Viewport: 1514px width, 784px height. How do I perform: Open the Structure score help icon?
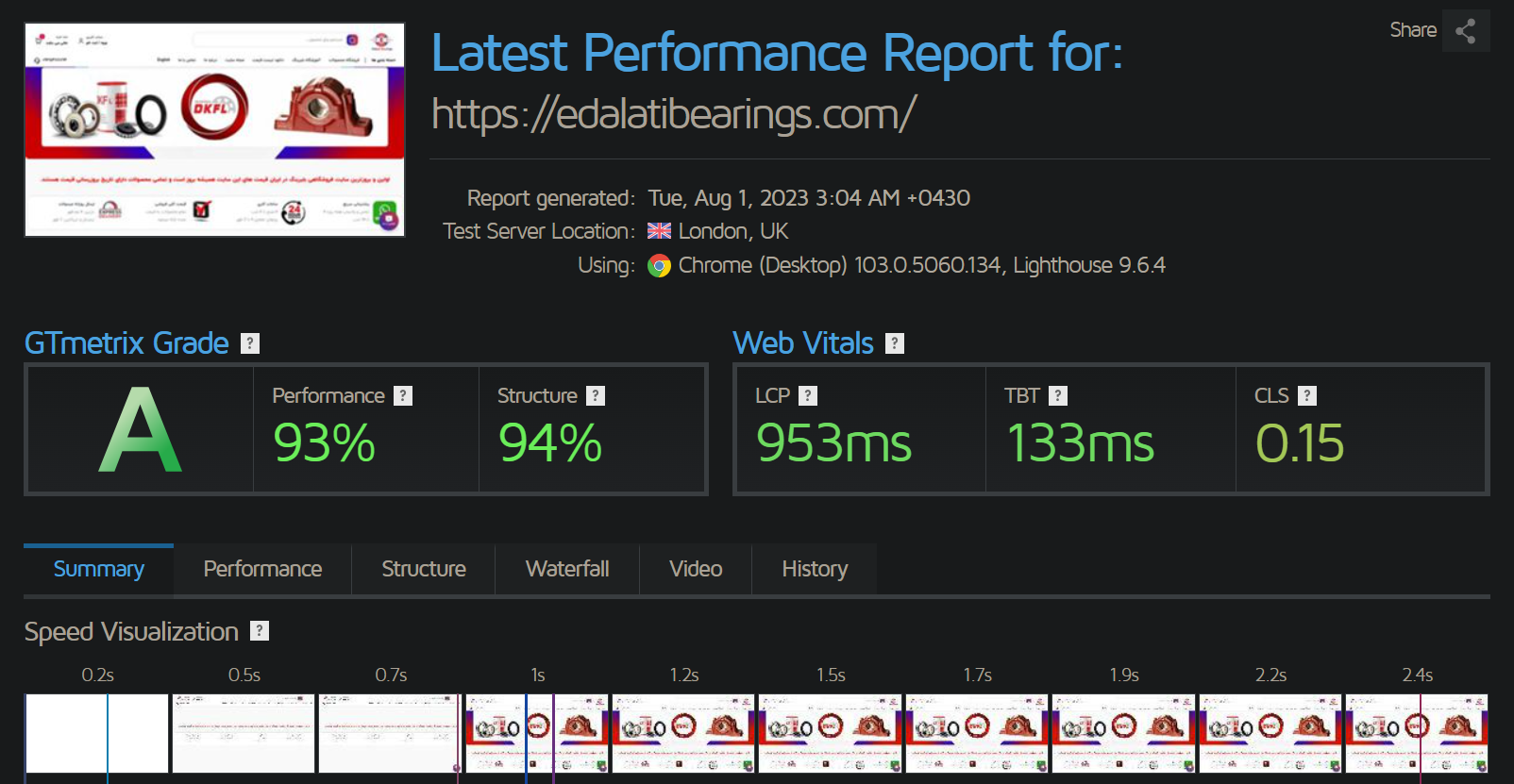click(x=596, y=396)
